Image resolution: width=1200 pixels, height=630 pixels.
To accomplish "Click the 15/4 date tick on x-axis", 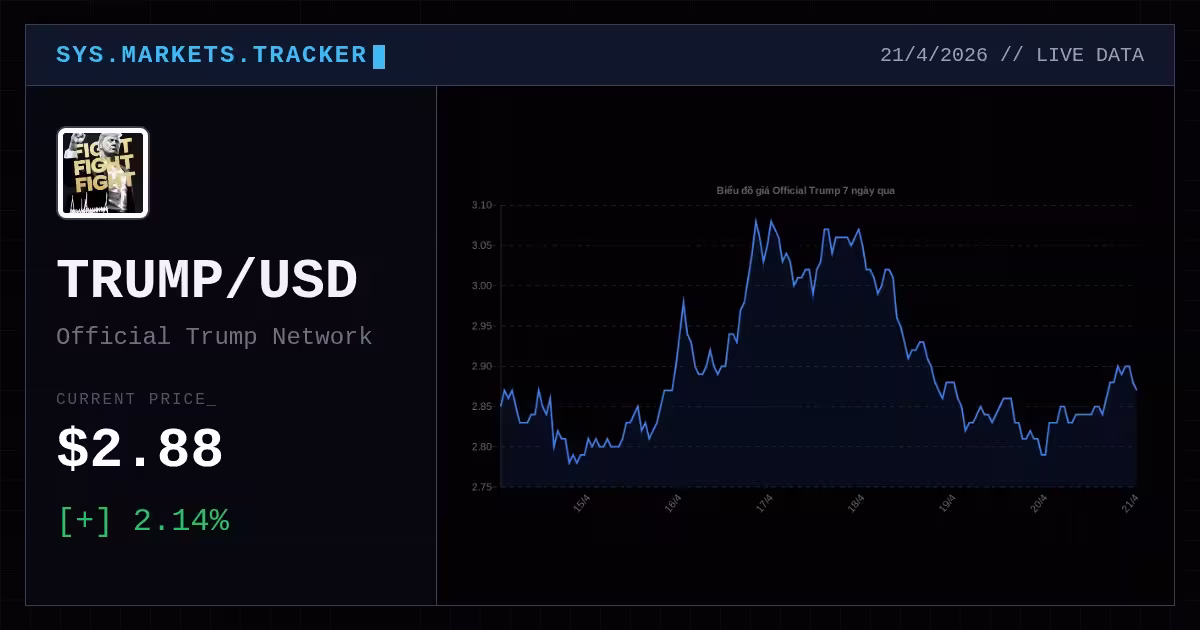I will [x=582, y=503].
